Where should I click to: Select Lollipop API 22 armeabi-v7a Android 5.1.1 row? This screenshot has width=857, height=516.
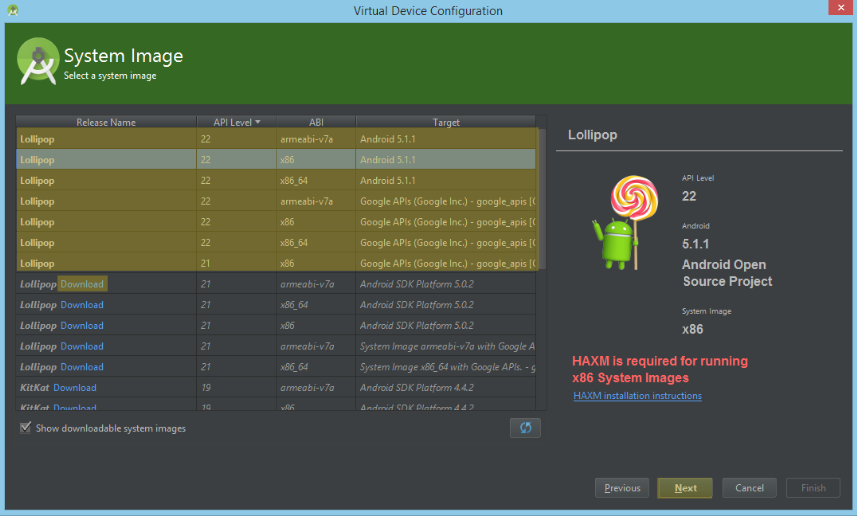point(276,139)
